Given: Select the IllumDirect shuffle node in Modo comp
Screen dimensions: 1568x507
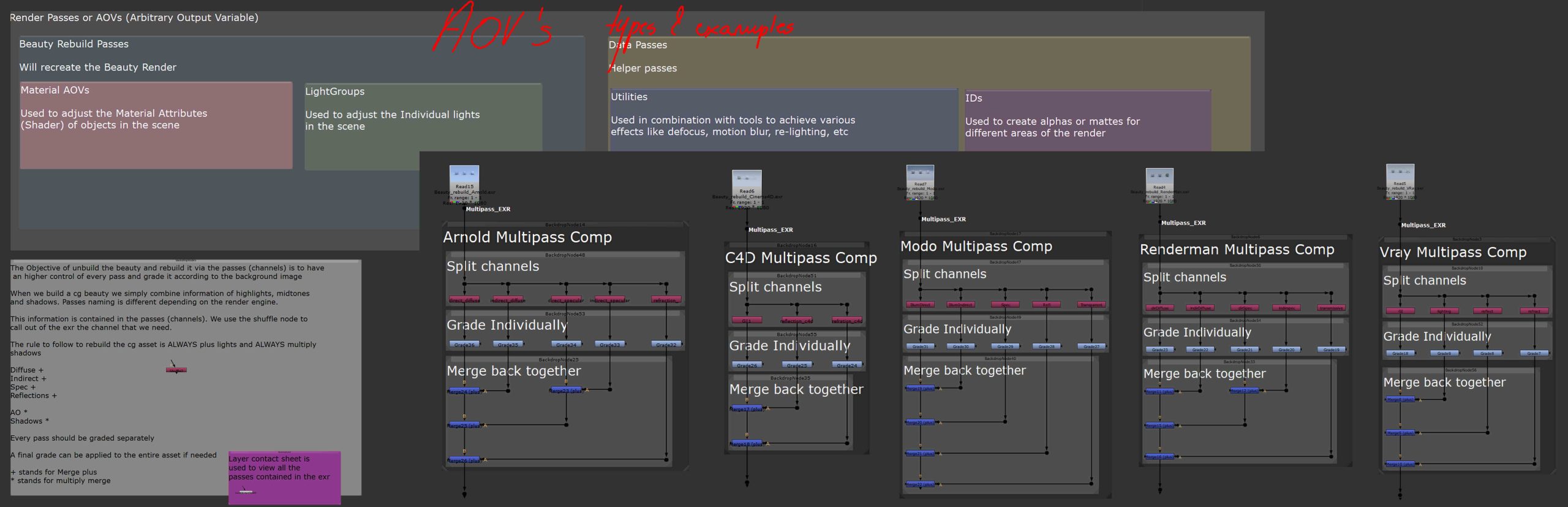Looking at the screenshot, I should (x=920, y=305).
